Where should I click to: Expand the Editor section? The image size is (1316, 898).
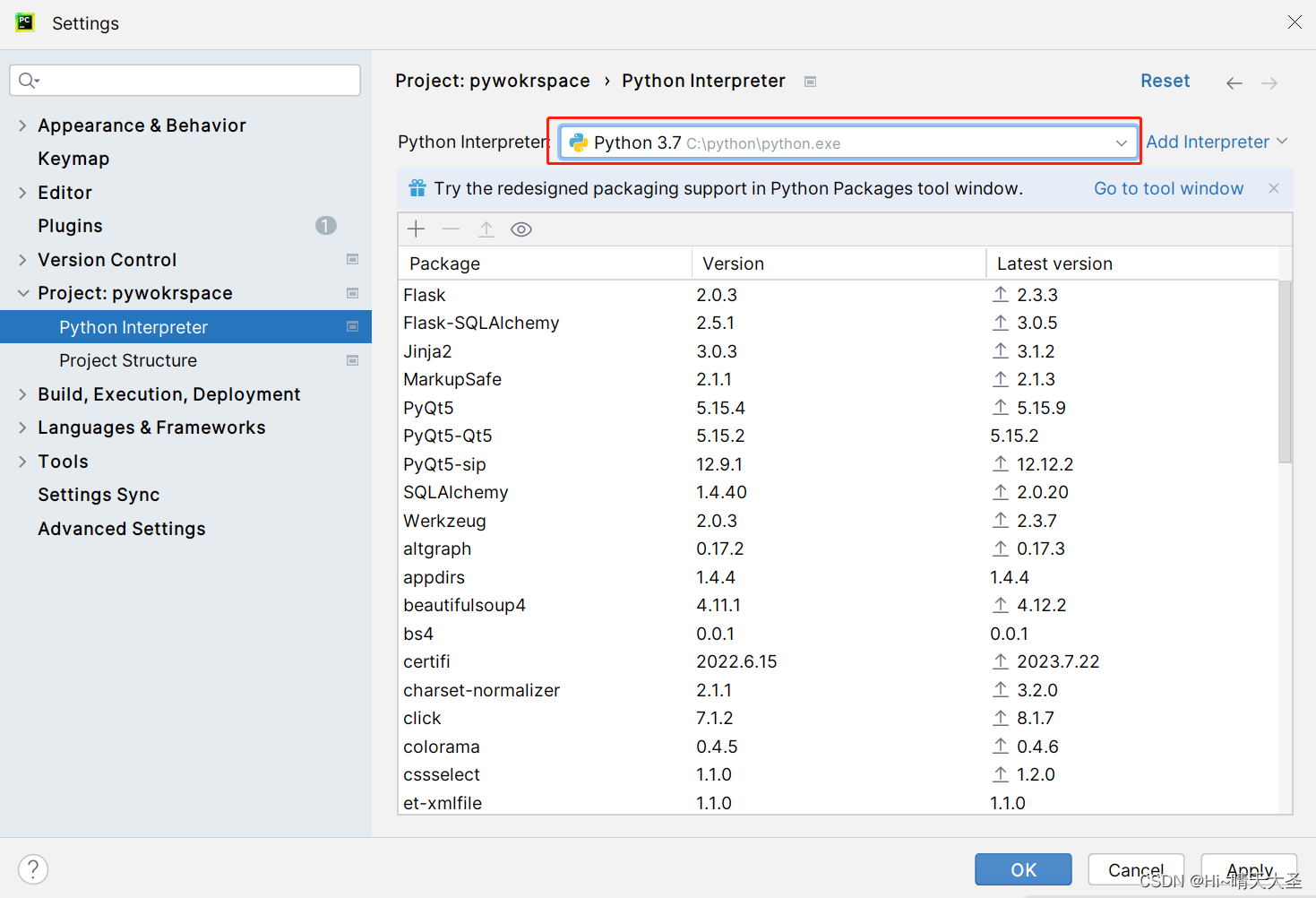(22, 193)
